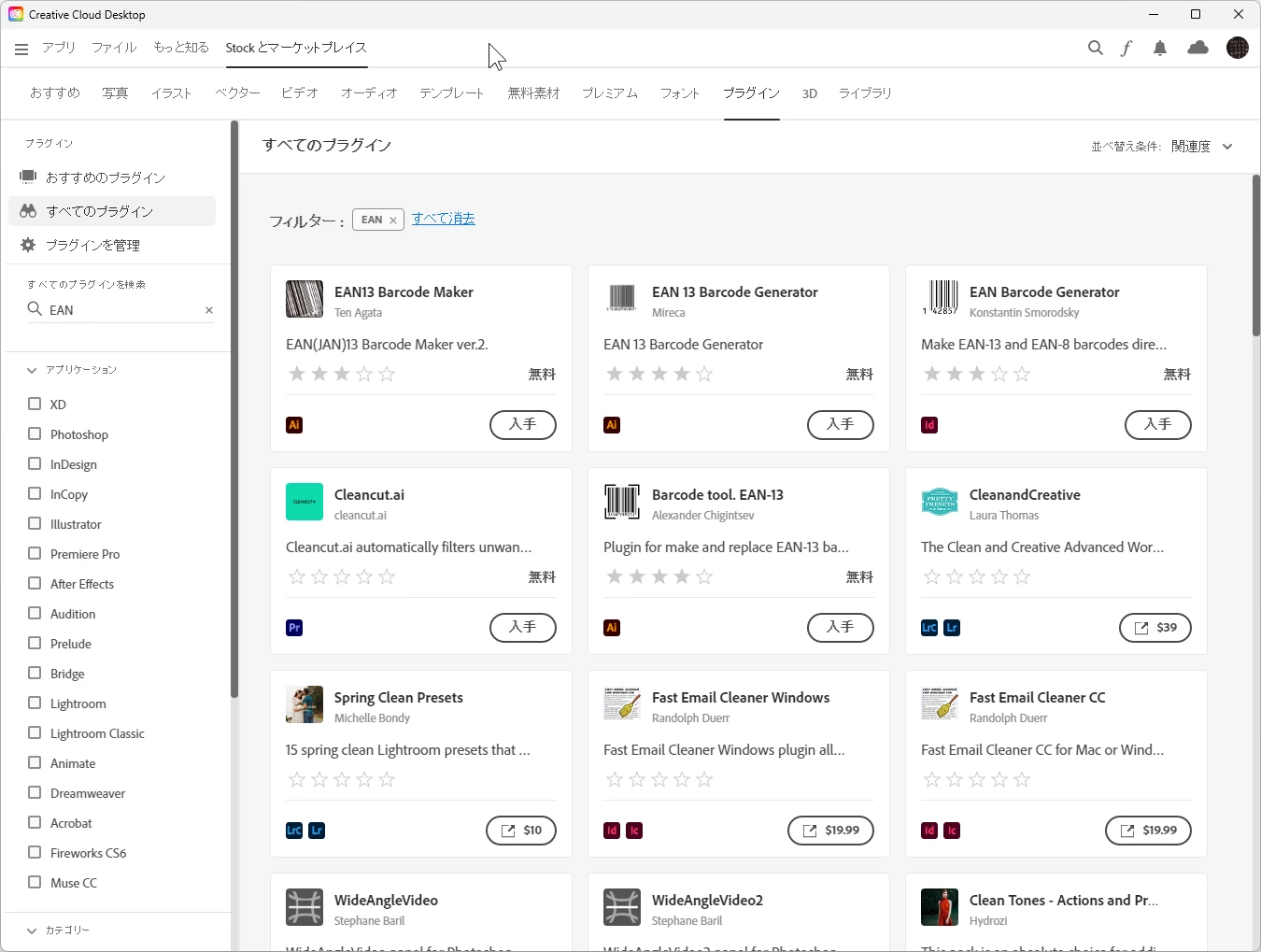Click the WideAngleVideo plugin icon
Viewport: 1261px width, 952px height.
tap(305, 907)
